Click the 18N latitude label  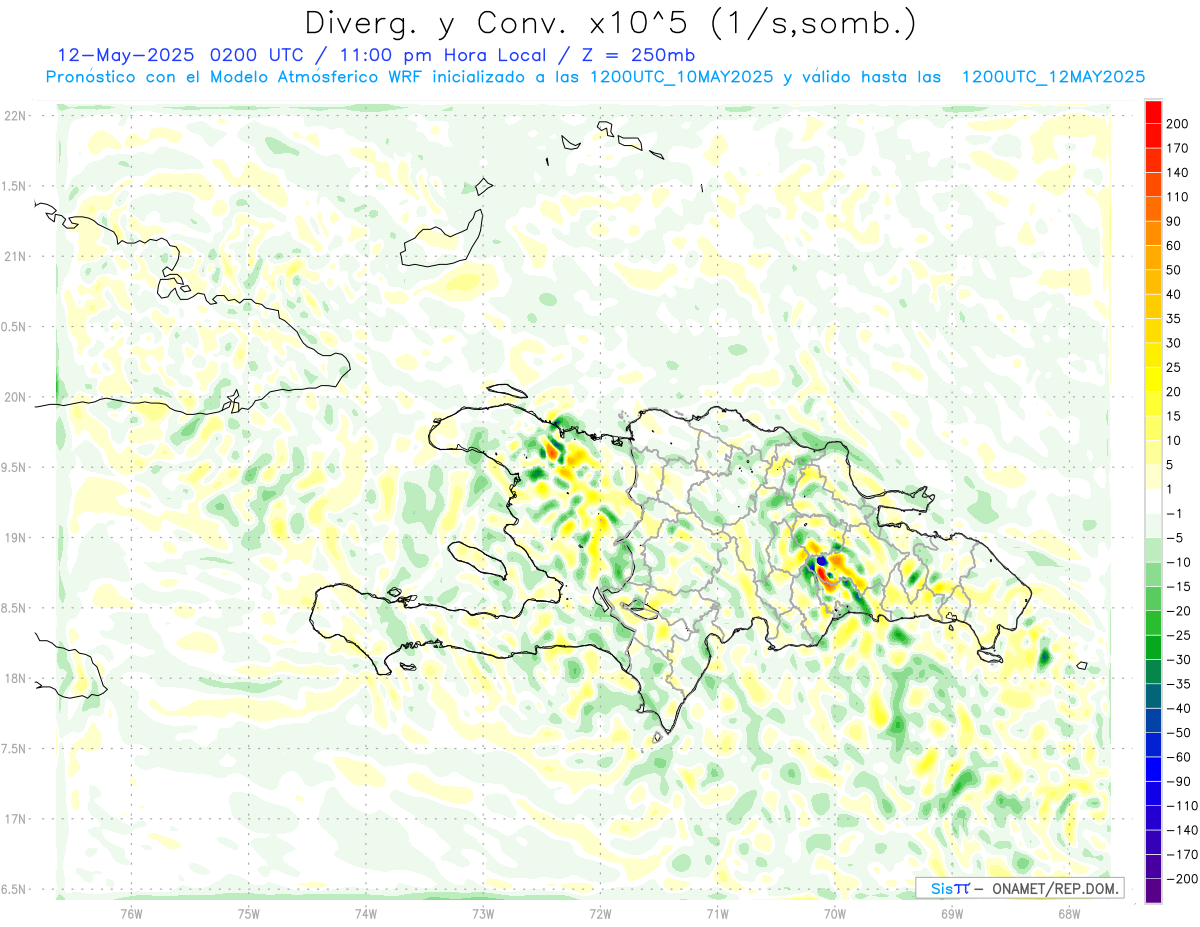tap(15, 678)
